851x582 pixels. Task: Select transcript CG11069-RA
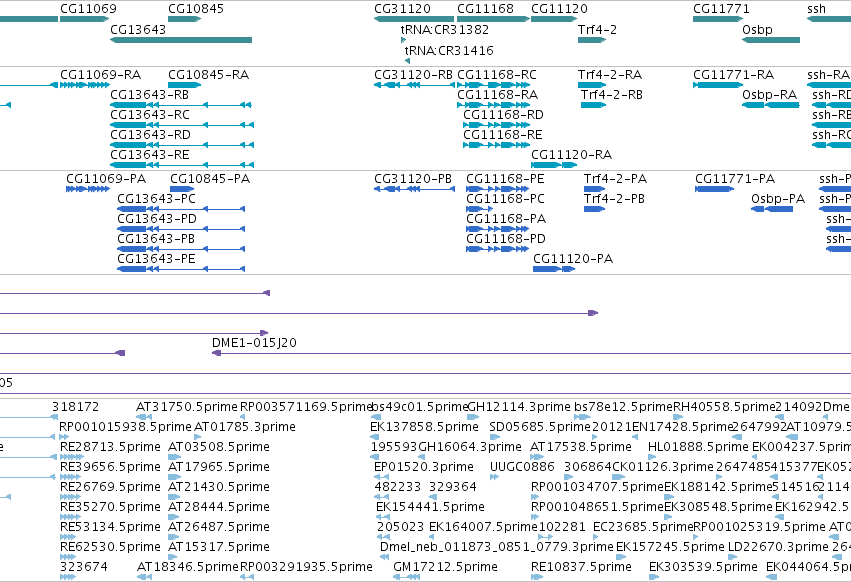100,74
